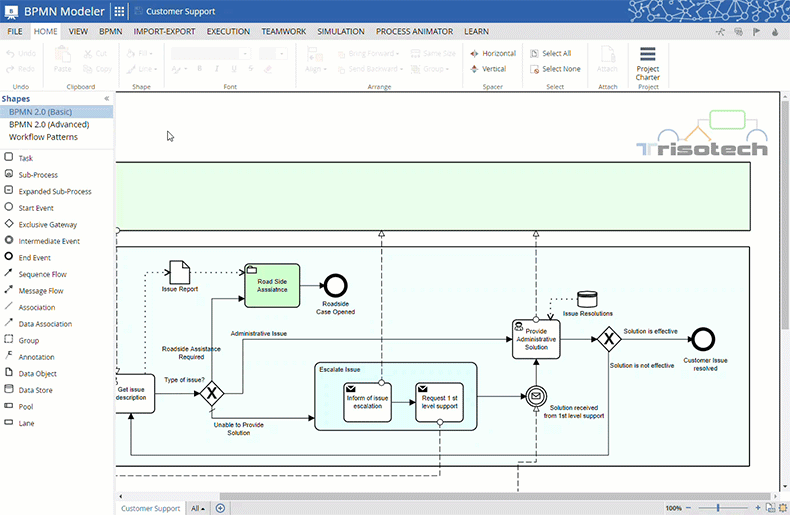Open the font size combo box

tap(273, 53)
